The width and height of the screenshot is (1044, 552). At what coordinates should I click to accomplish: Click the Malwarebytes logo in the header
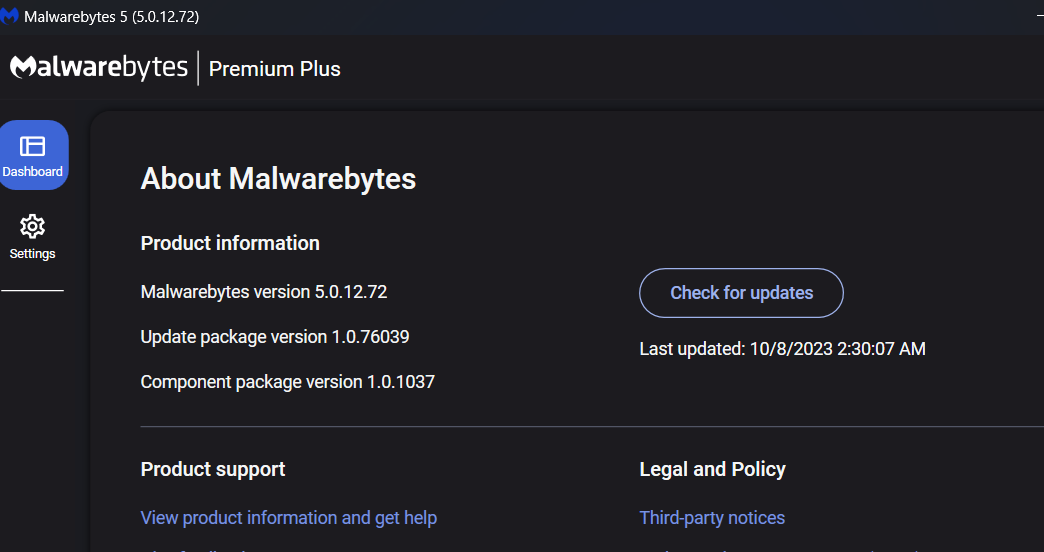click(99, 68)
